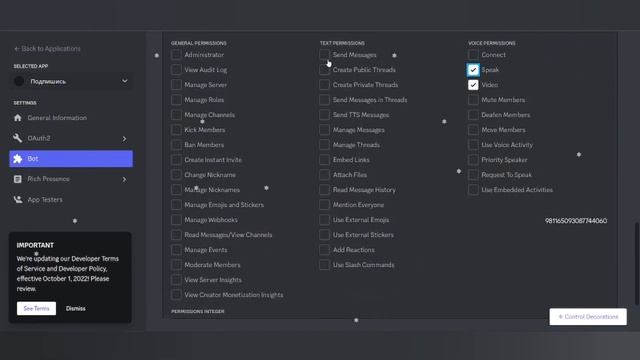This screenshot has height=360, width=640.
Task: Tick the Manage Webhooks checkbox
Action: tap(176, 220)
